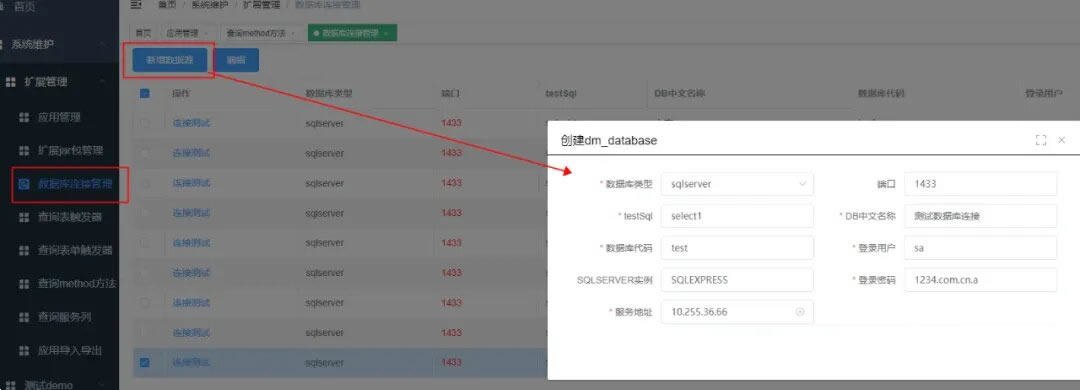Image resolution: width=1080 pixels, height=390 pixels.
Task: Click the 数据库代码 column header in table
Action: coord(880,93)
